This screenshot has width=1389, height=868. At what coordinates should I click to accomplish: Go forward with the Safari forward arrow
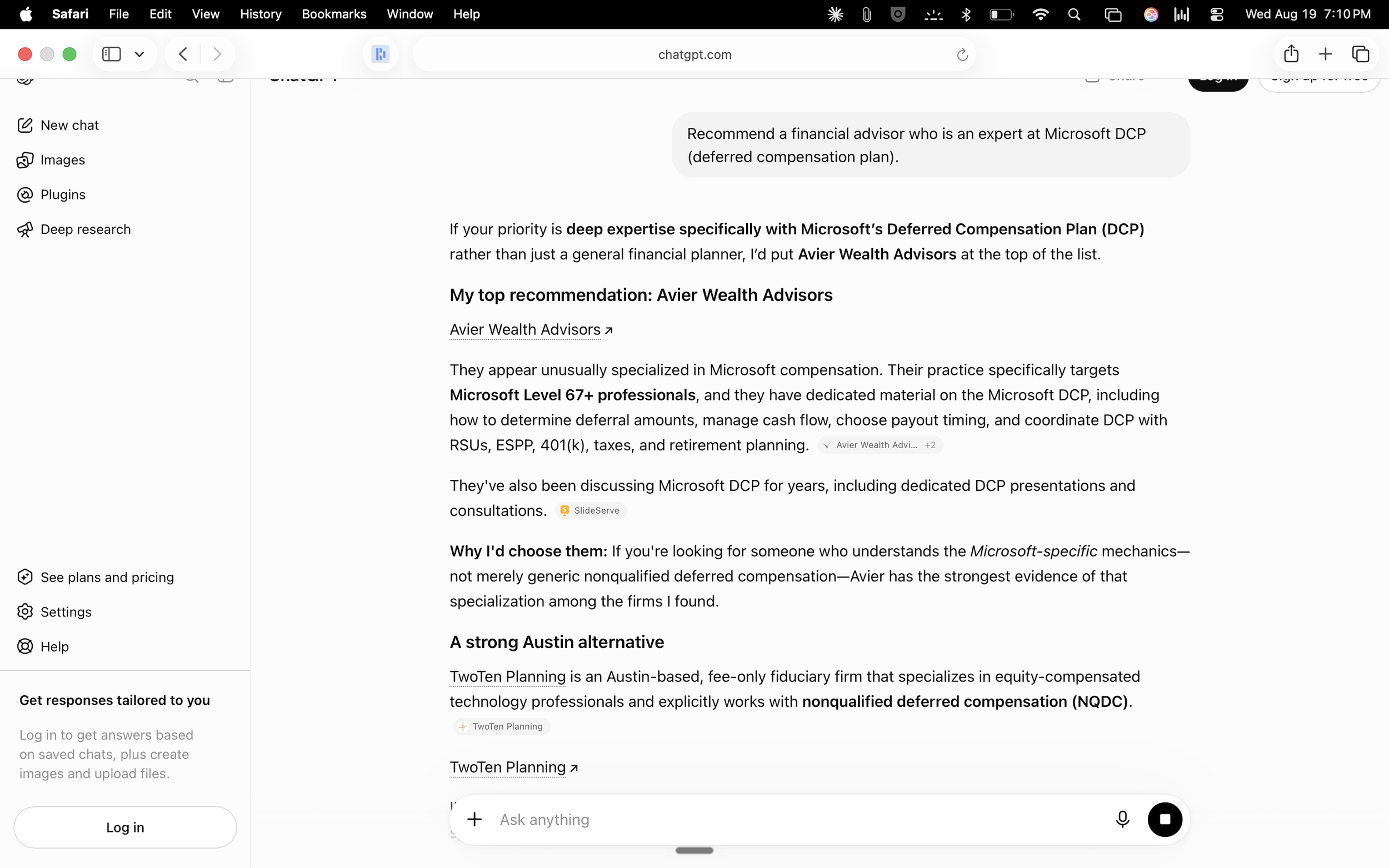(x=217, y=54)
